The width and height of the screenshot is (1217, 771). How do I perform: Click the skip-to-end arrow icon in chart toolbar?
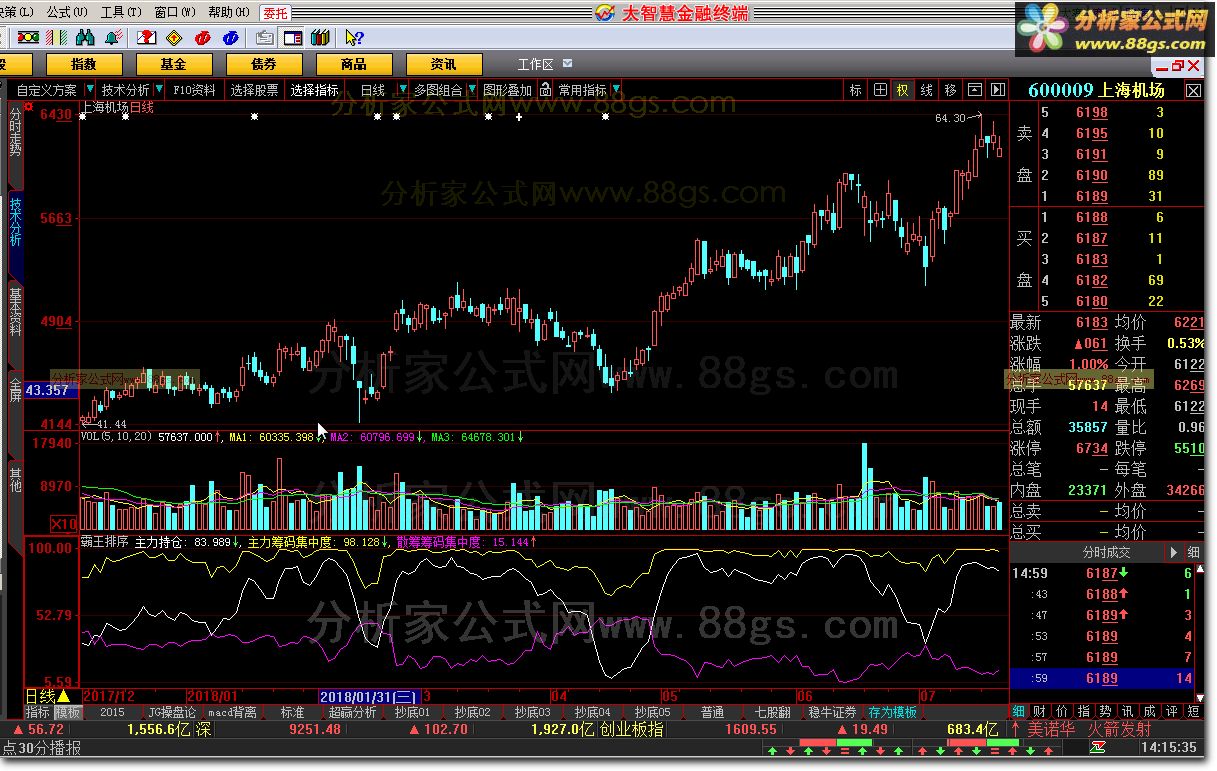point(998,90)
